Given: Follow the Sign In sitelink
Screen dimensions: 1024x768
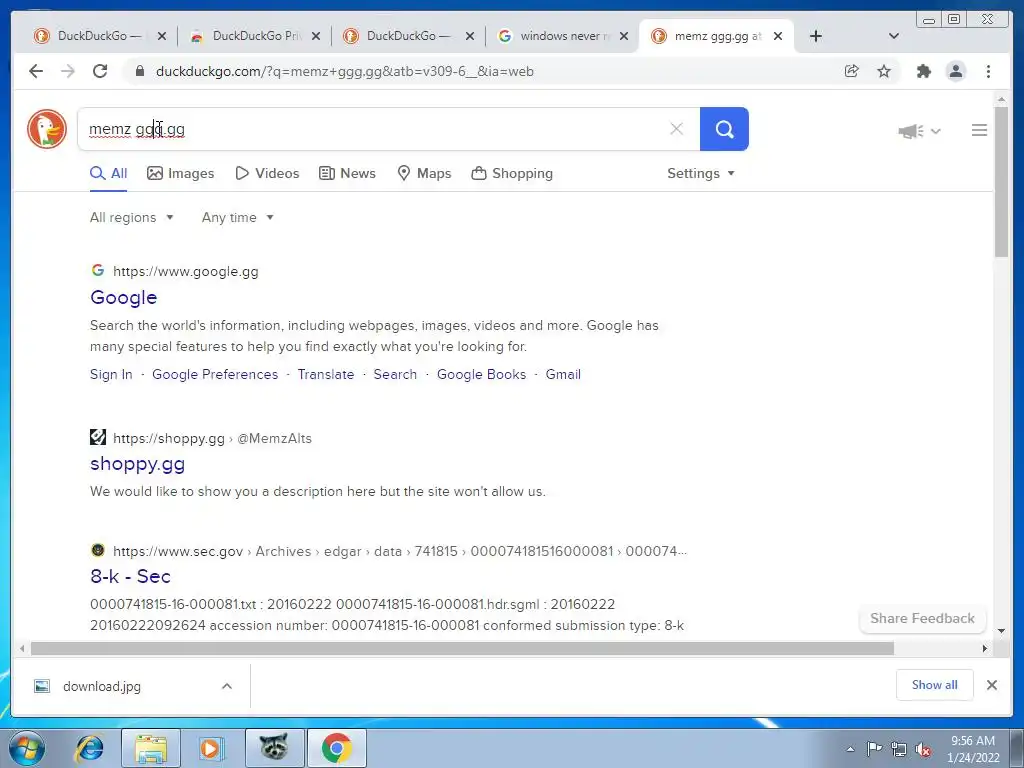Looking at the screenshot, I should pyautogui.click(x=111, y=374).
